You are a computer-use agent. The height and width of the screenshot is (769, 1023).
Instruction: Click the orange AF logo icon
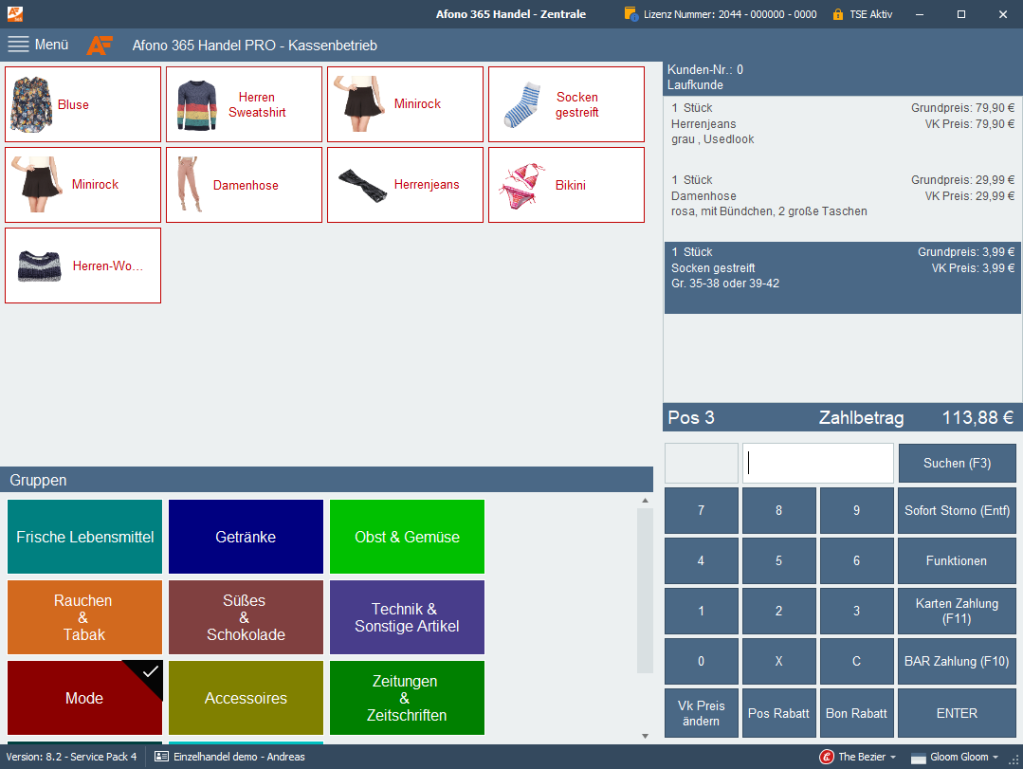[x=100, y=45]
